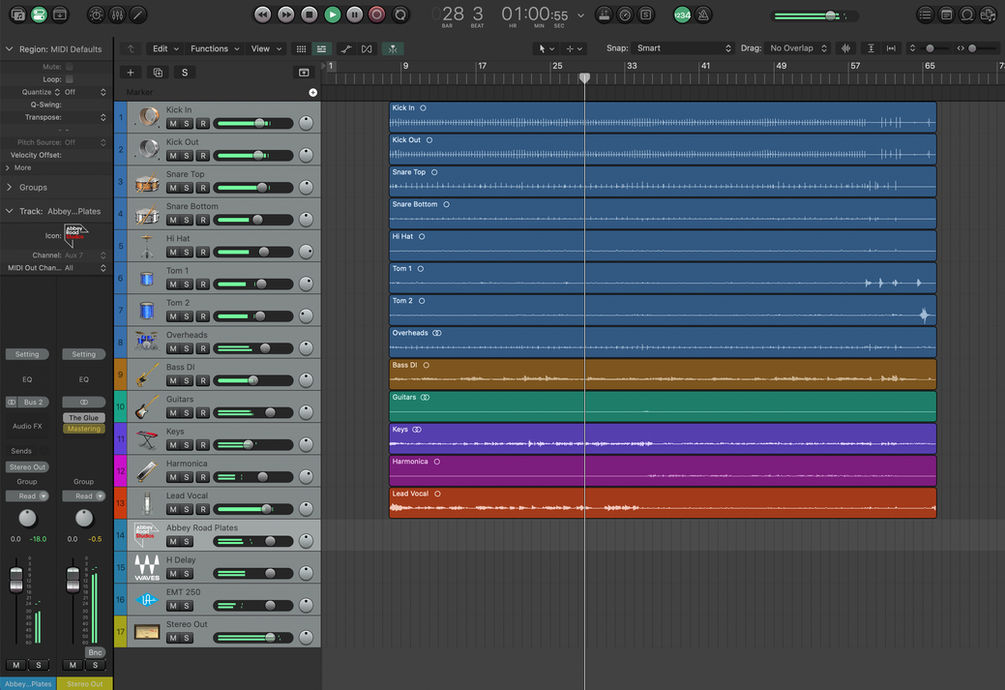Open the Loop Browser icon
The image size is (1005, 690).
967,15
